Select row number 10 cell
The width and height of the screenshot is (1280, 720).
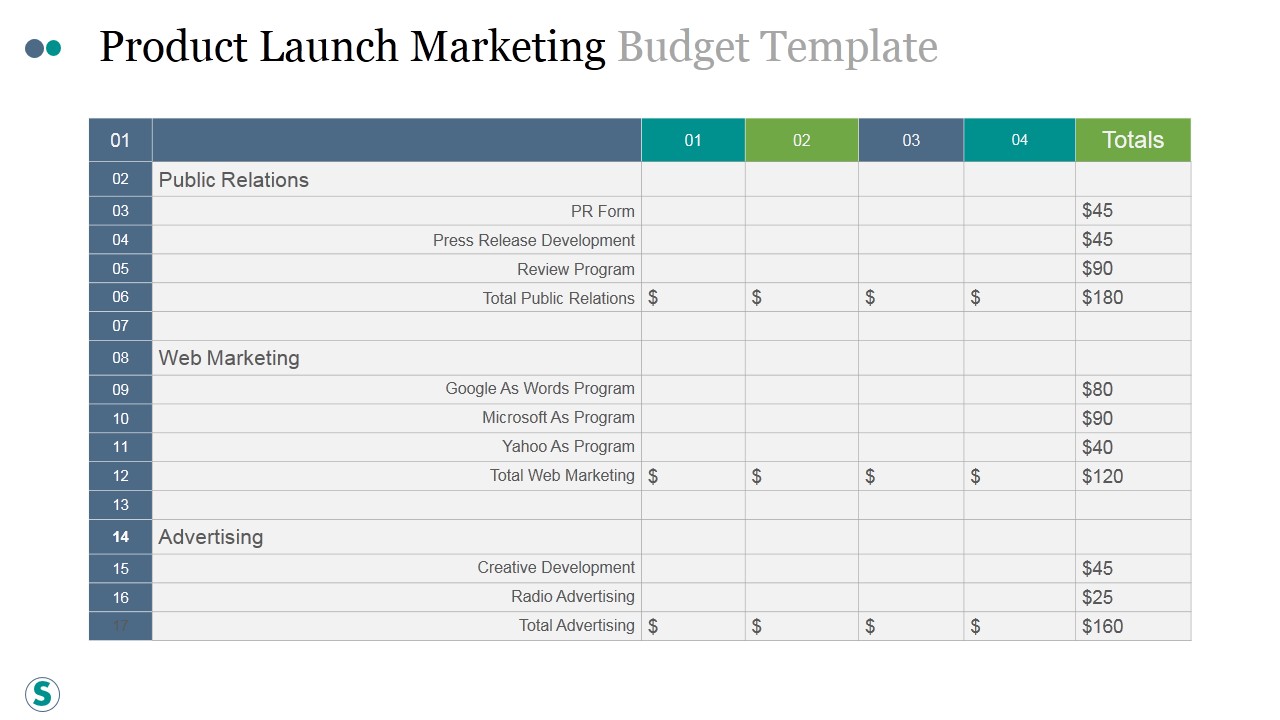click(x=120, y=419)
